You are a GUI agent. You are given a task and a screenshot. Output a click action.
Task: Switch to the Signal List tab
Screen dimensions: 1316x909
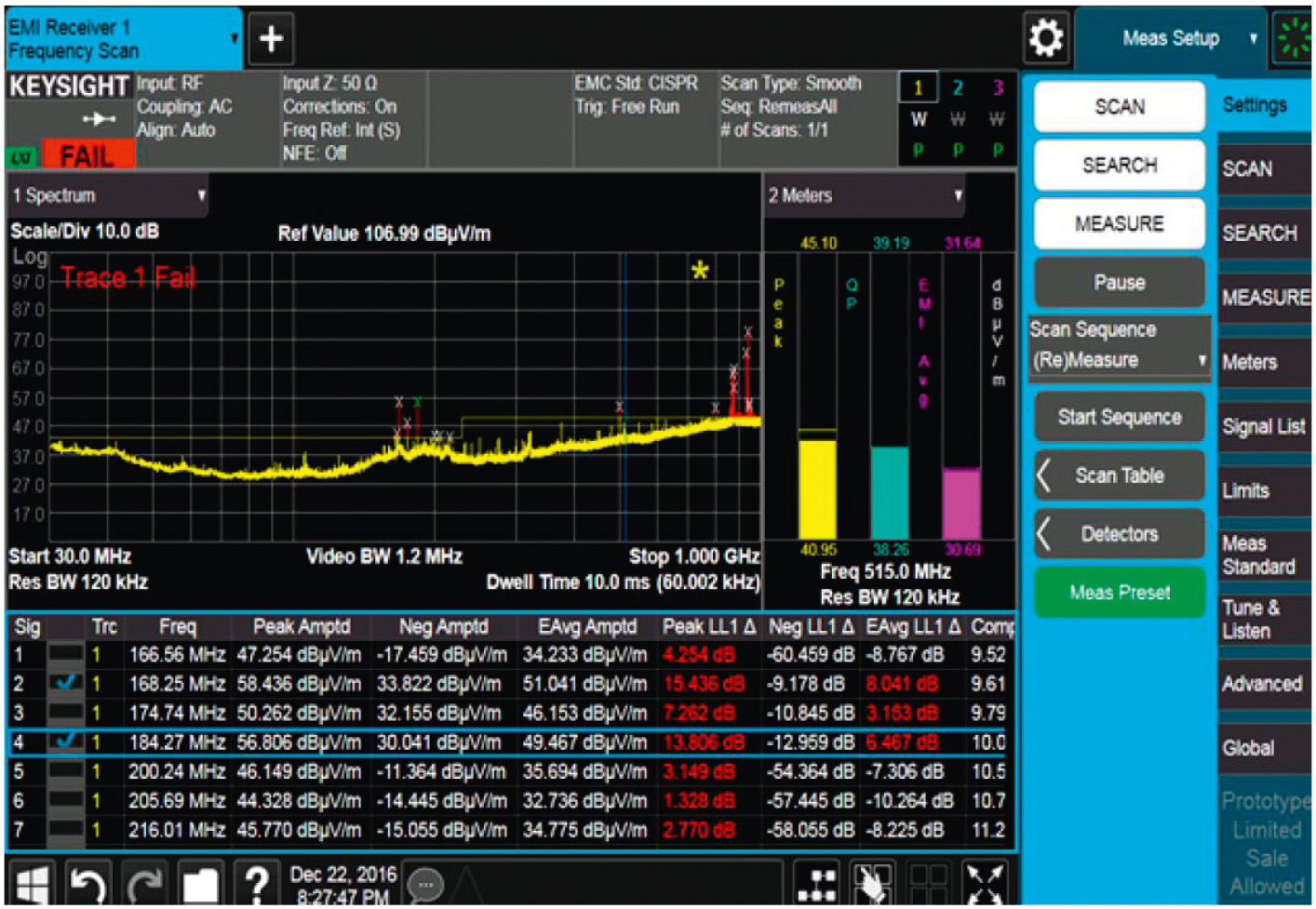[x=1263, y=426]
